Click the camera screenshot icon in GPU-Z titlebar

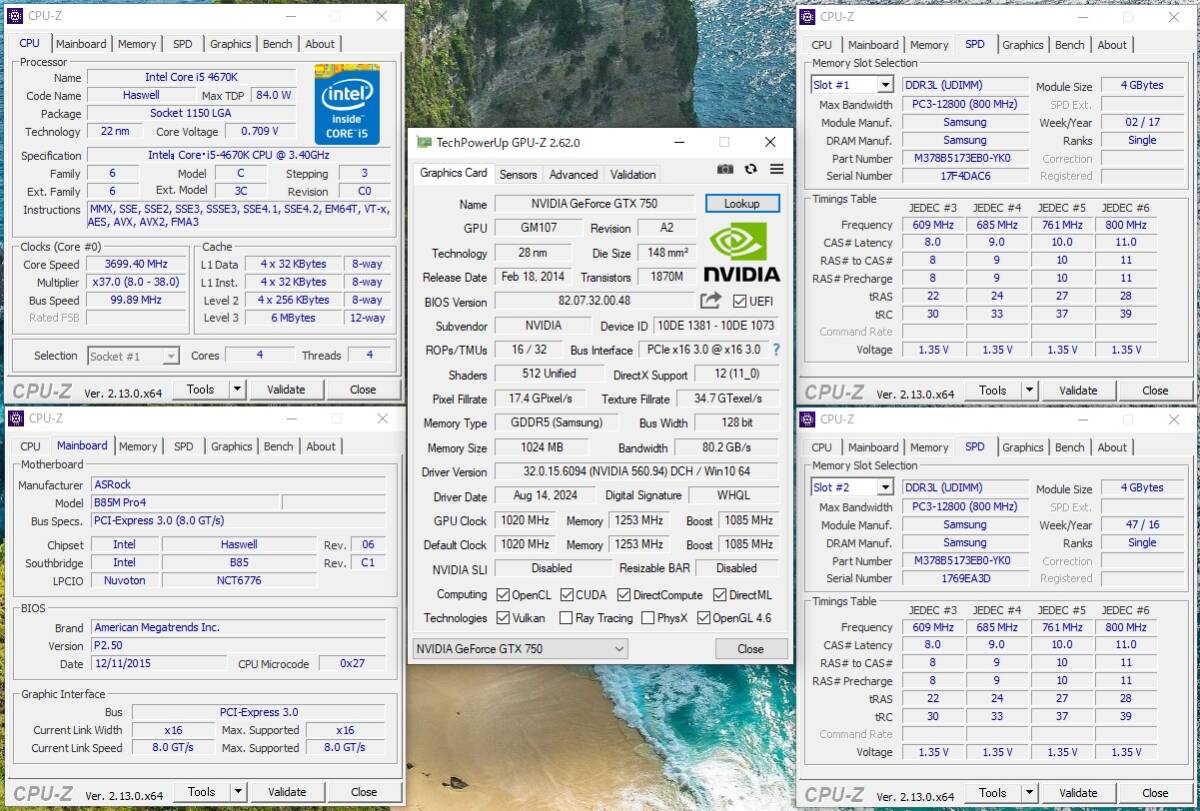pos(725,169)
